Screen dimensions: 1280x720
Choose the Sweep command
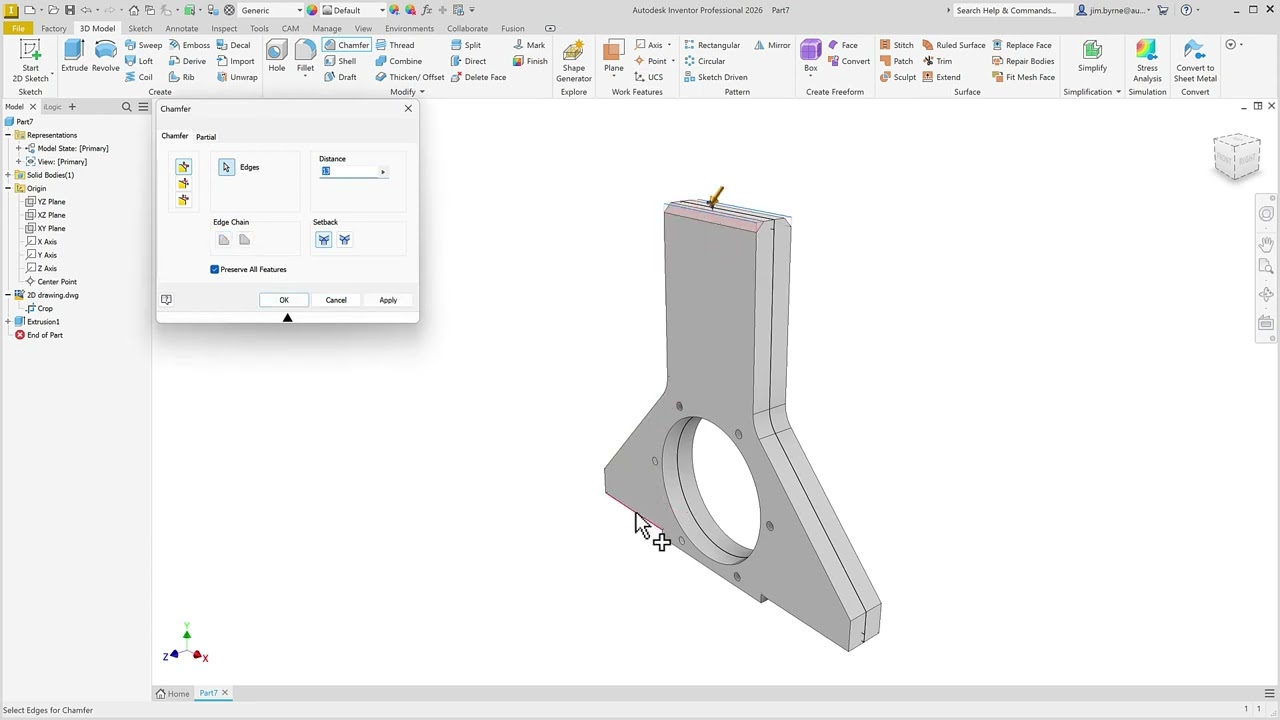click(x=143, y=45)
